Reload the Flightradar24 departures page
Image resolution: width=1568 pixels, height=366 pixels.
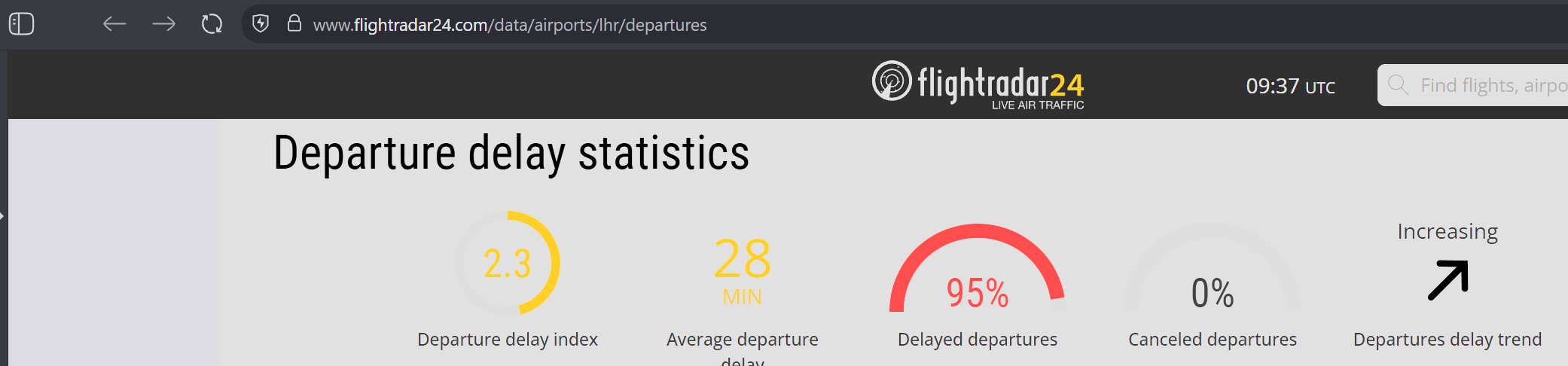212,24
